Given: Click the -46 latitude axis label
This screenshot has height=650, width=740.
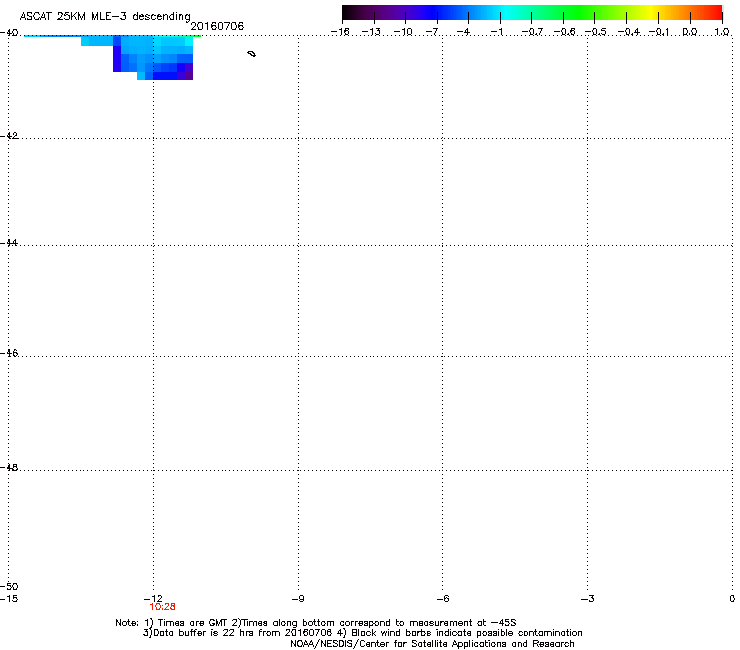Looking at the screenshot, I should (x=9, y=354).
